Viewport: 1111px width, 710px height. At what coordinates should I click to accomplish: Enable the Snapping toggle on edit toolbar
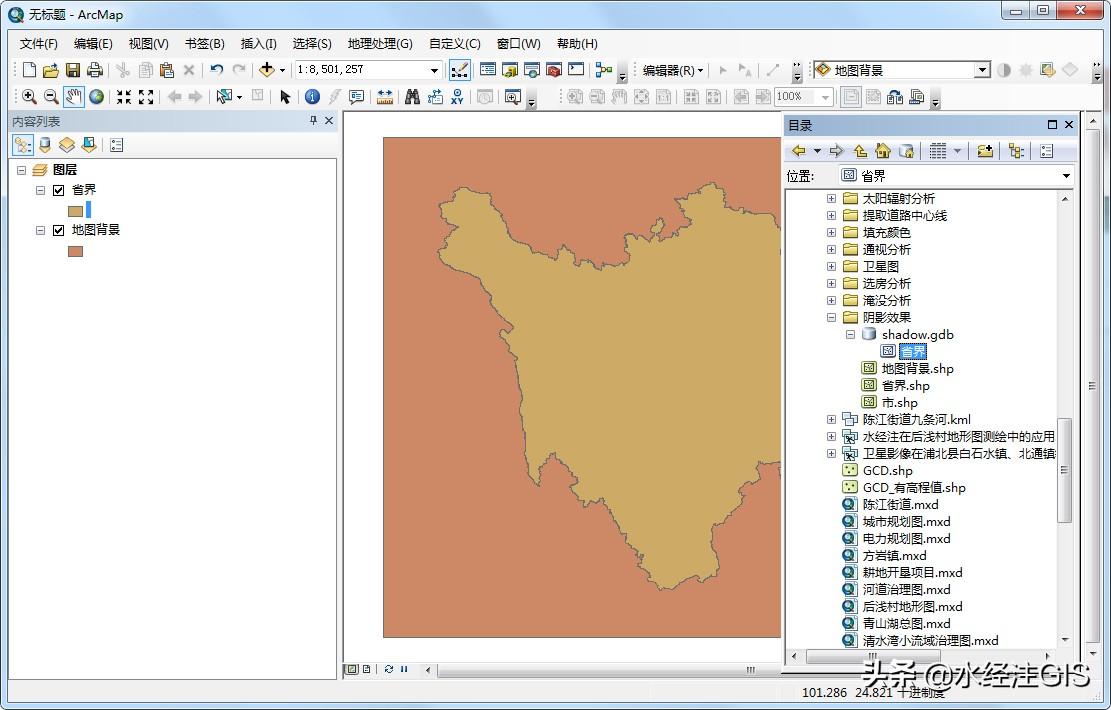(462, 70)
